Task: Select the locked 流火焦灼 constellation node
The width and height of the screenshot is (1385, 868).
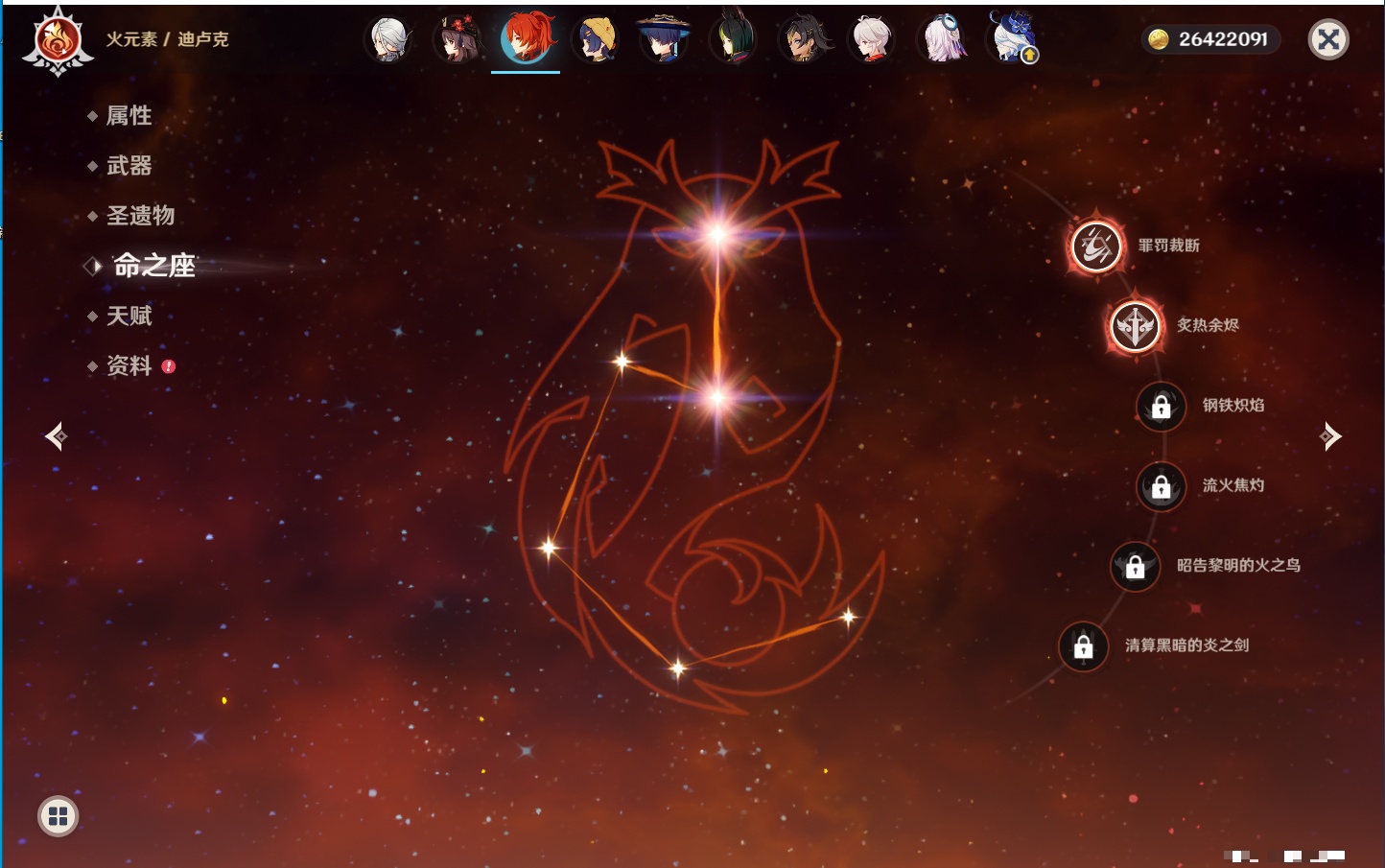Action: 1161,486
